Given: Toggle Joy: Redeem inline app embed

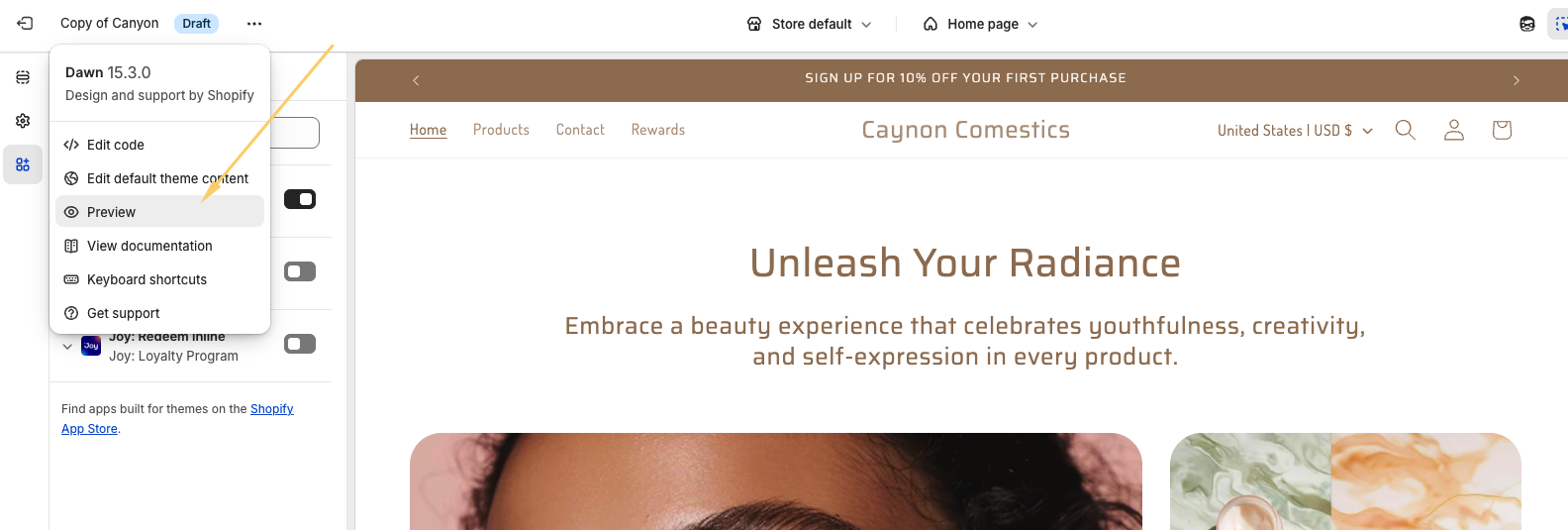Looking at the screenshot, I should point(300,344).
